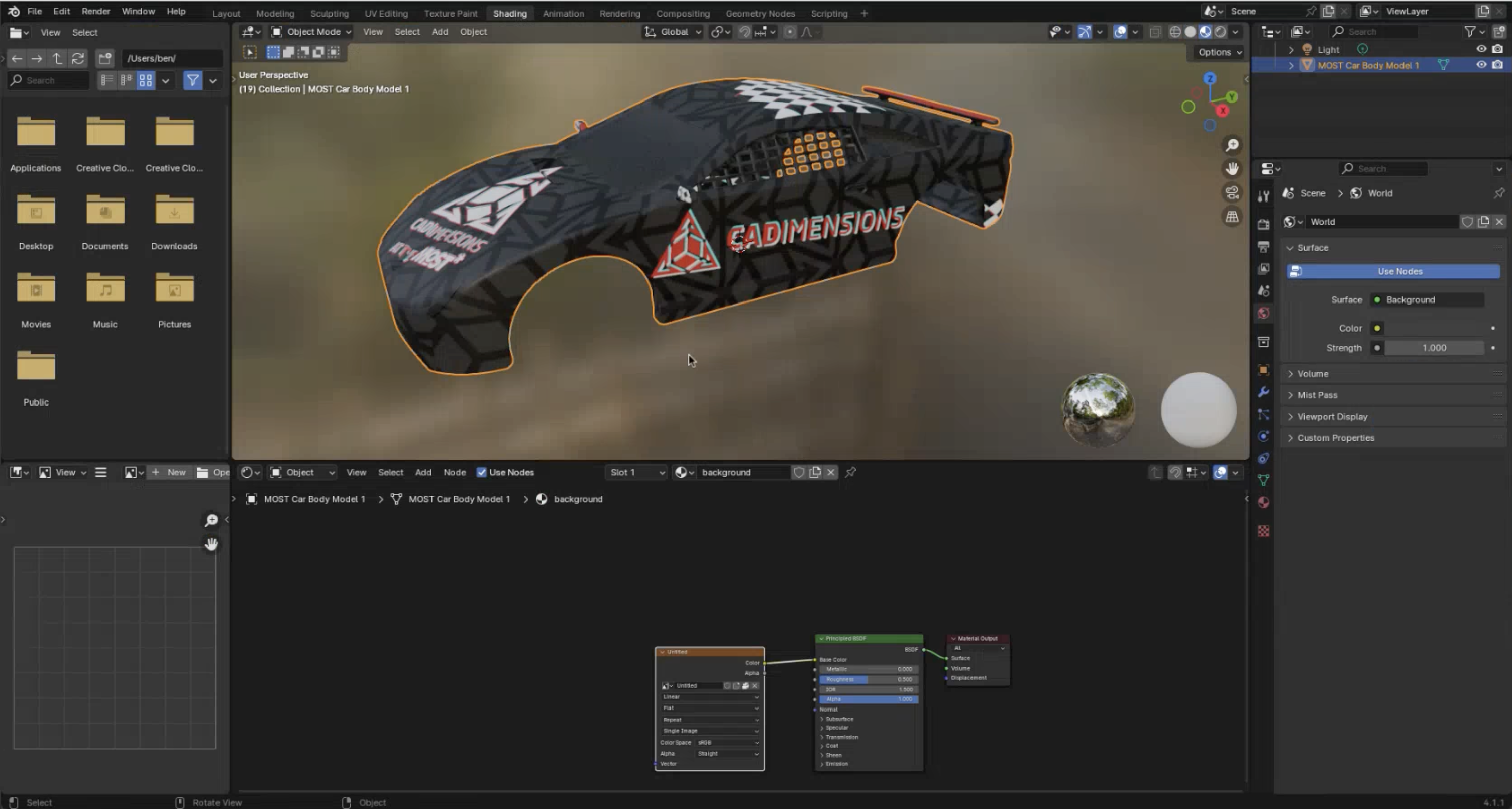
Task: Click the background material breadcrumb link
Action: point(569,499)
